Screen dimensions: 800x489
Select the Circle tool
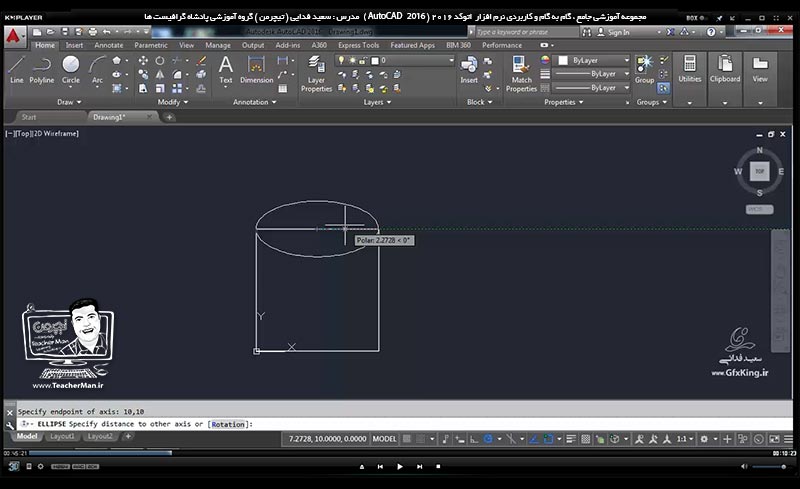click(x=70, y=70)
